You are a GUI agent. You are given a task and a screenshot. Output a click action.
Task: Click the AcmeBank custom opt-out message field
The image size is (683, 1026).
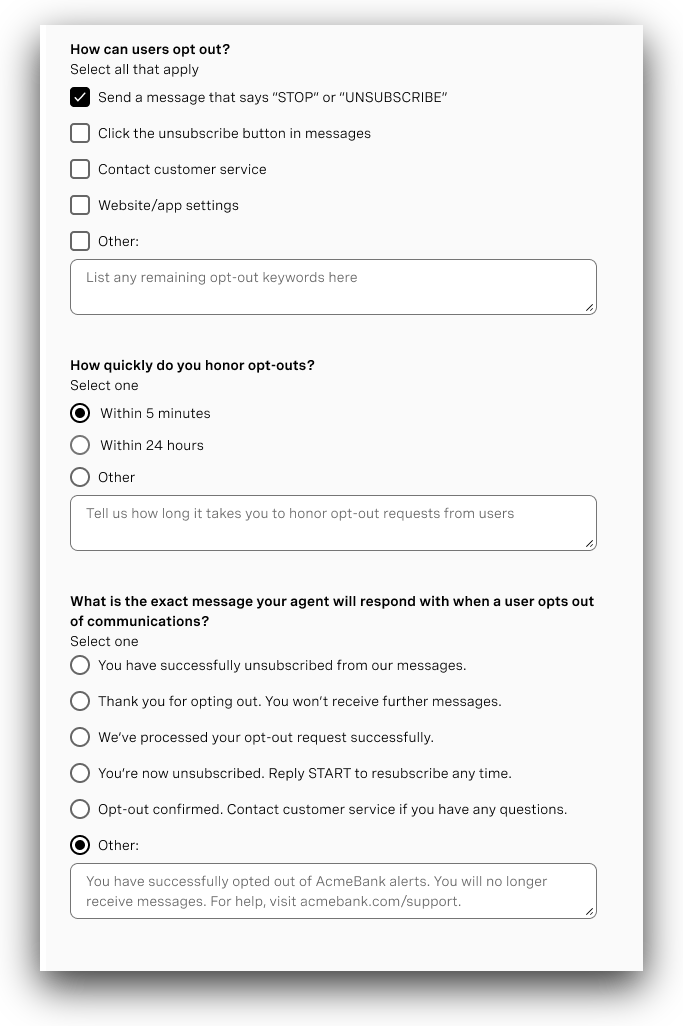tap(332, 891)
